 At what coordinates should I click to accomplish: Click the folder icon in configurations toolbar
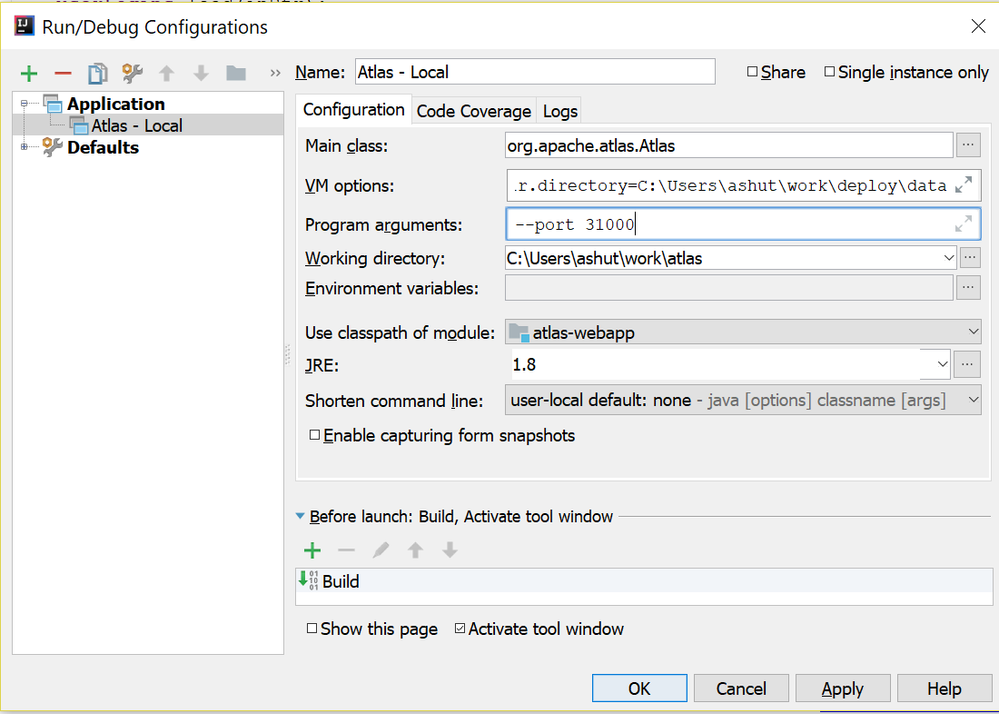pos(236,73)
